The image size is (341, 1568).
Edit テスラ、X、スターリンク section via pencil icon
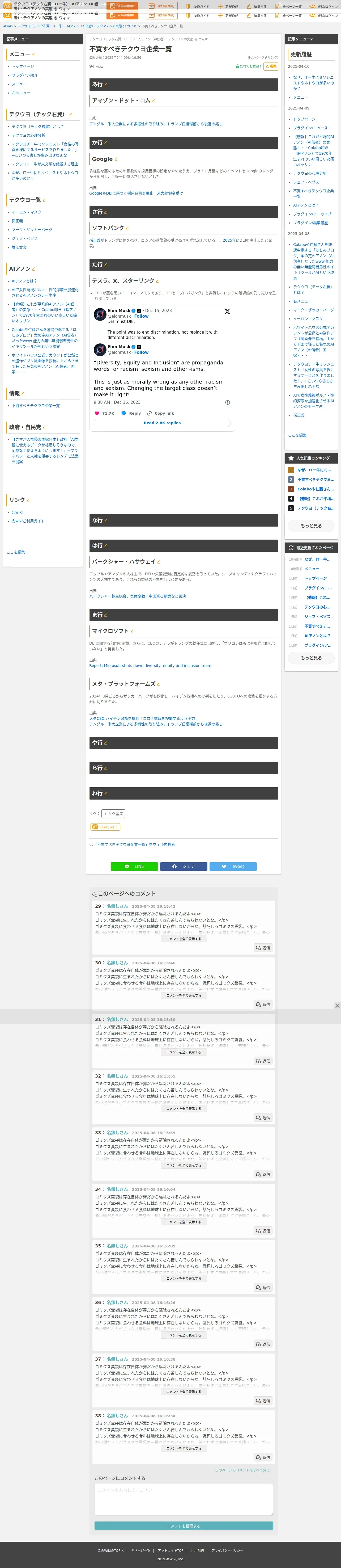[x=157, y=281]
